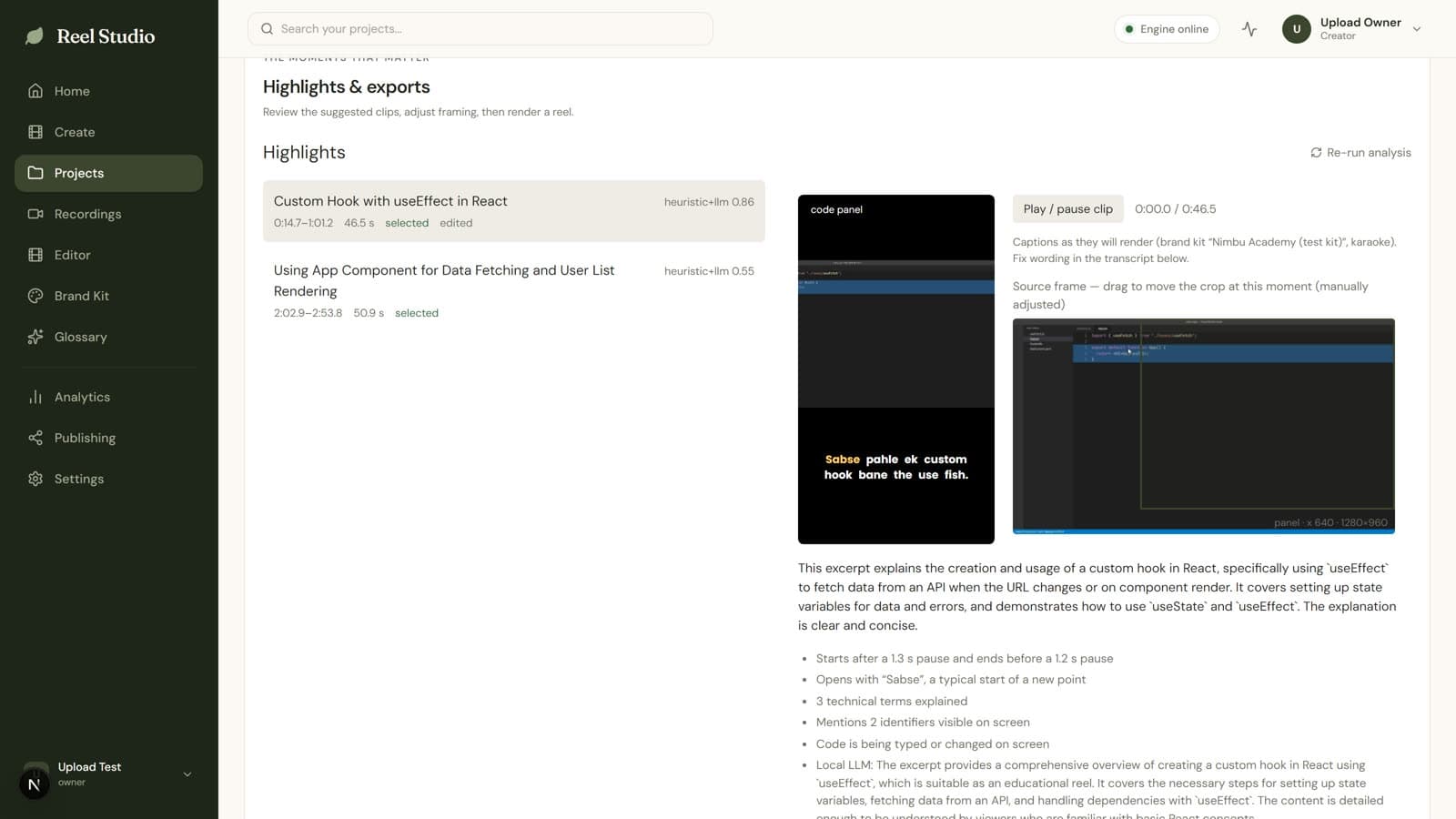Click the "edited" tag on first highlight

(456, 223)
